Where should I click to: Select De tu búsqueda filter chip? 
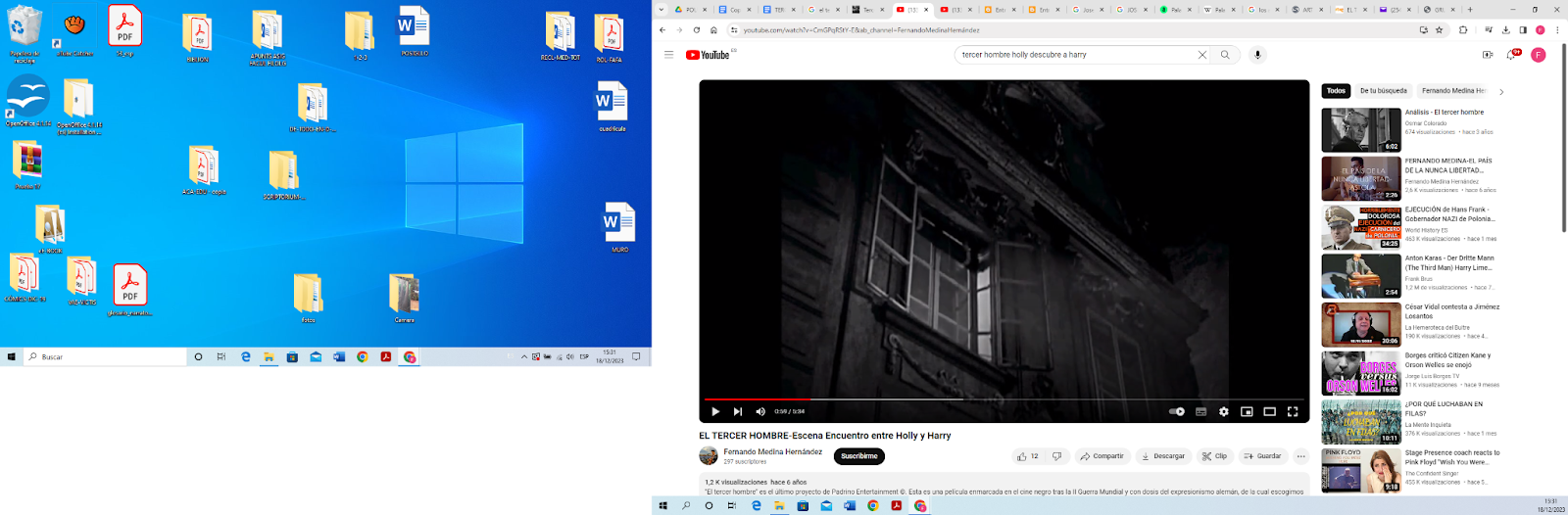[x=1384, y=91]
